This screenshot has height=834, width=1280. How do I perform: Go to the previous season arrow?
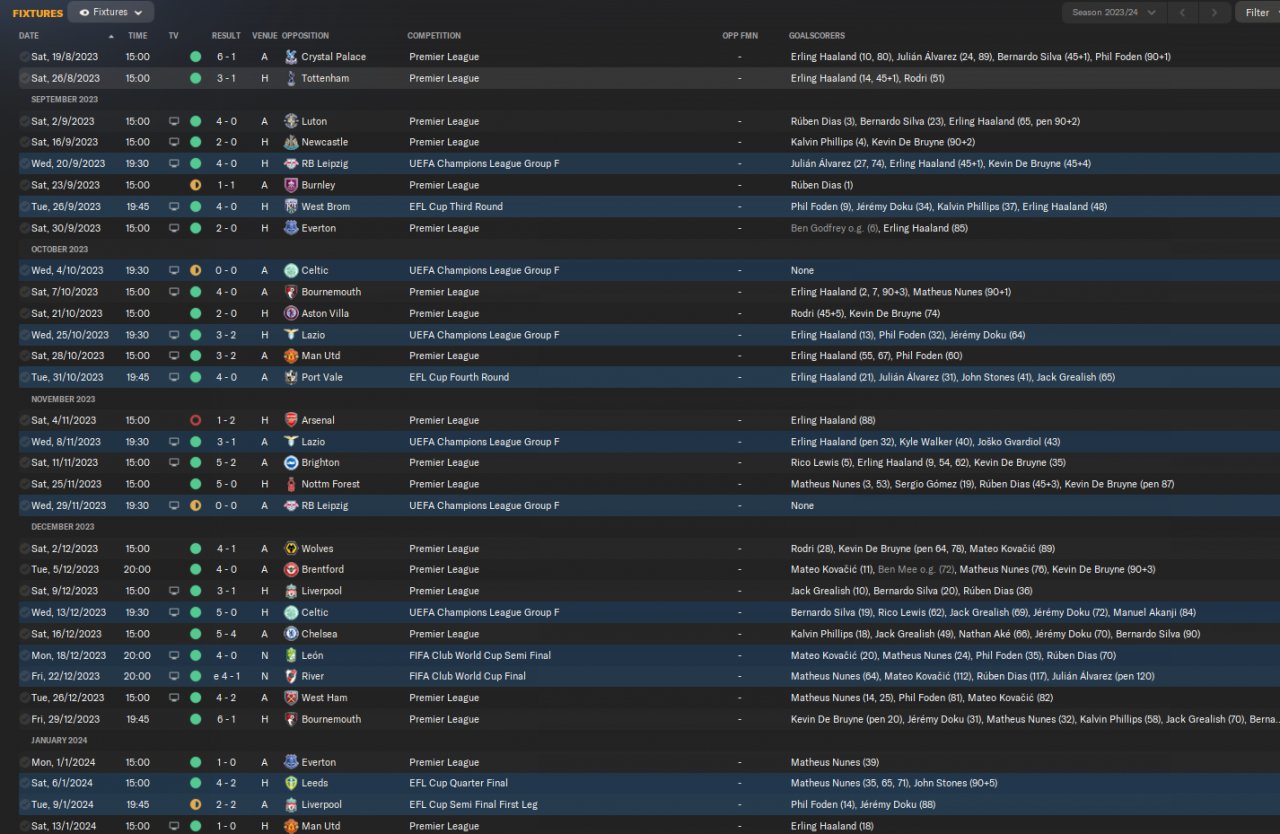(x=1182, y=13)
